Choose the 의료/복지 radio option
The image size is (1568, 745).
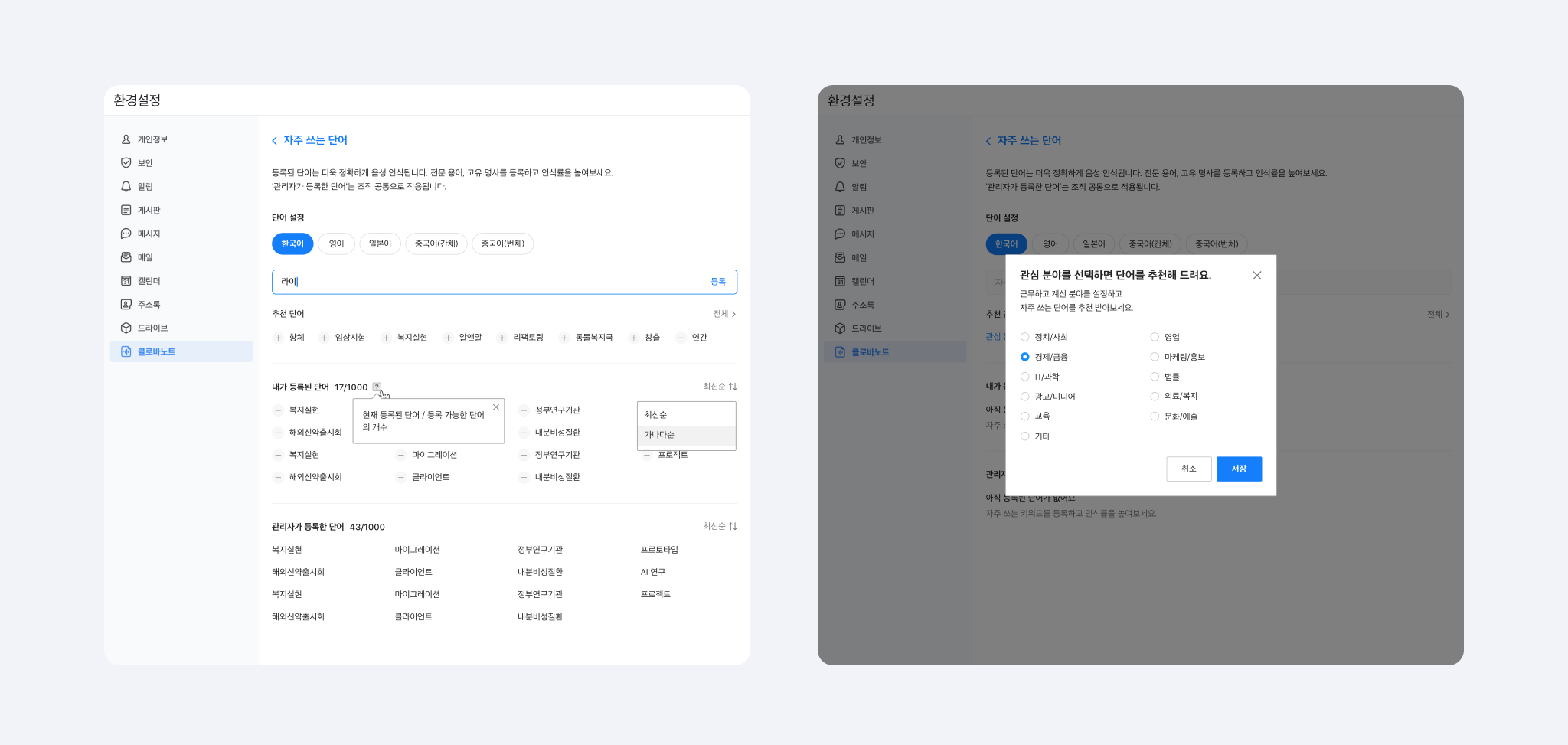point(1155,397)
